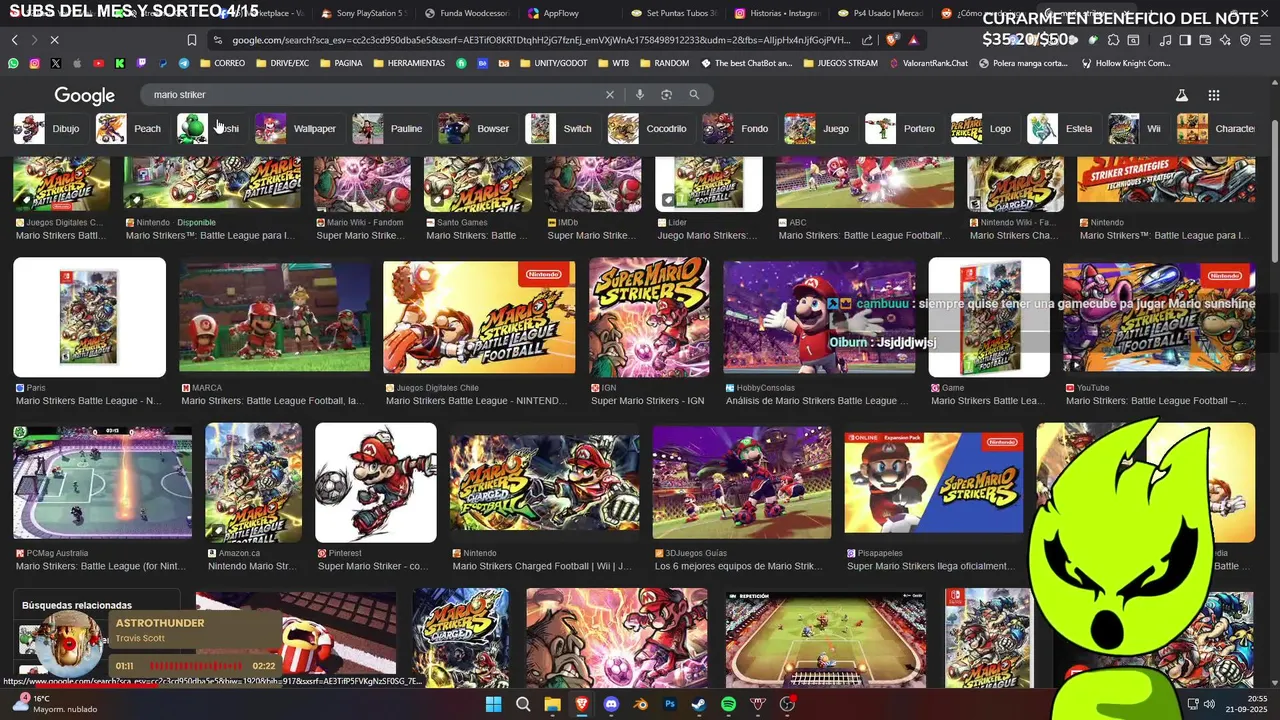Viewport: 1280px width, 720px height.
Task: Switch to the Set Puntas Tubos tab
Action: click(674, 13)
